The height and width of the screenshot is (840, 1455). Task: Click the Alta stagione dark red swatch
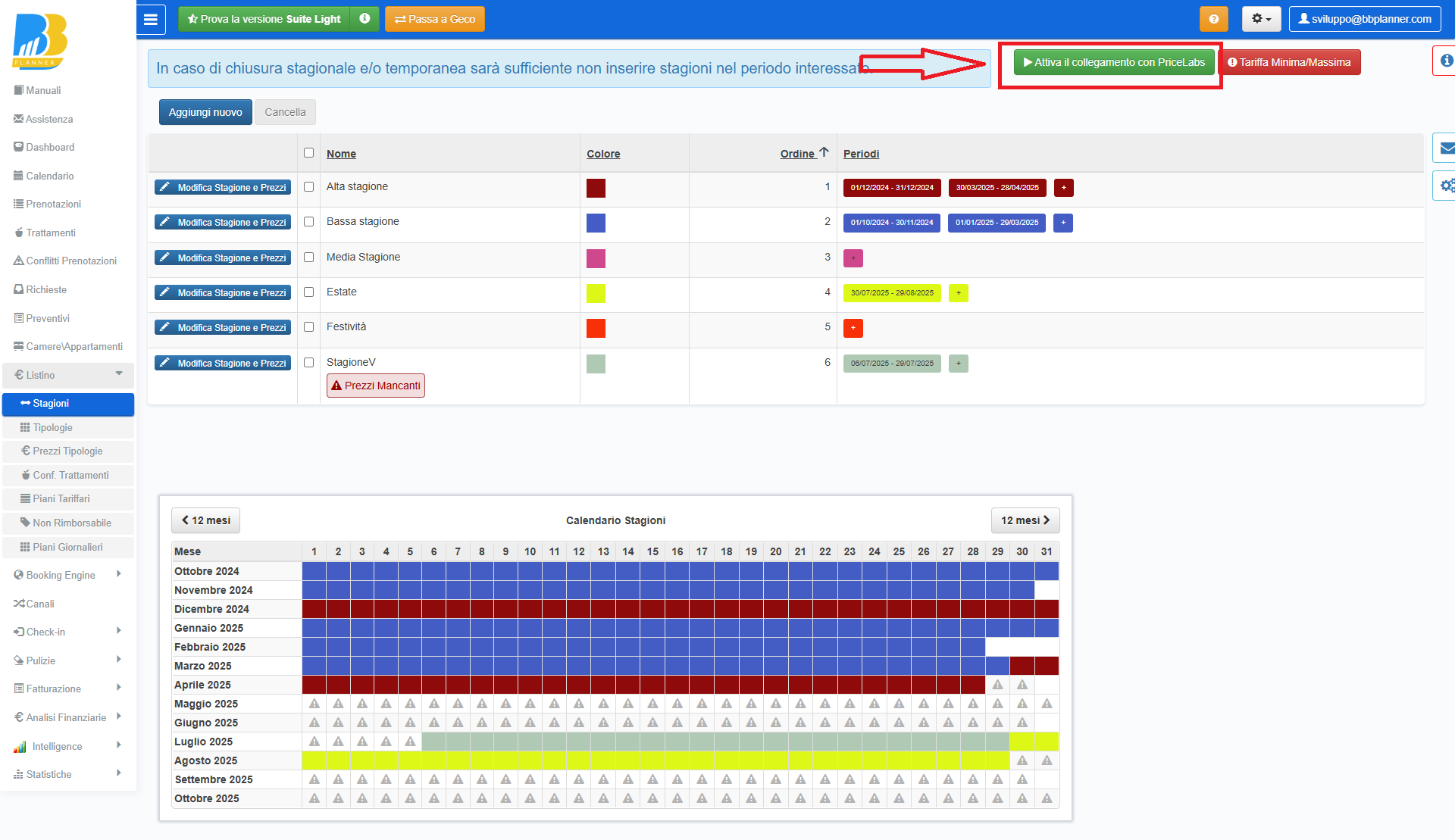coord(596,188)
